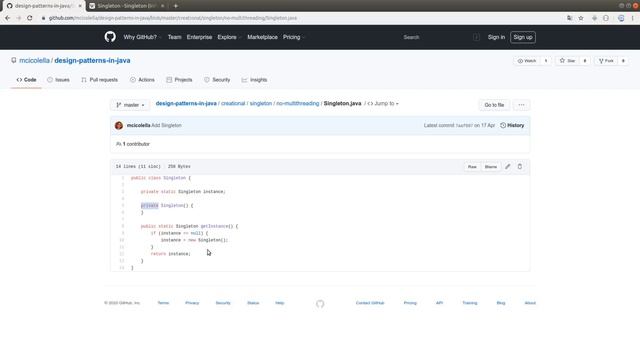Screen dimensions: 640x360
Task: Click the browser forward arrow
Action: tap(18, 18)
